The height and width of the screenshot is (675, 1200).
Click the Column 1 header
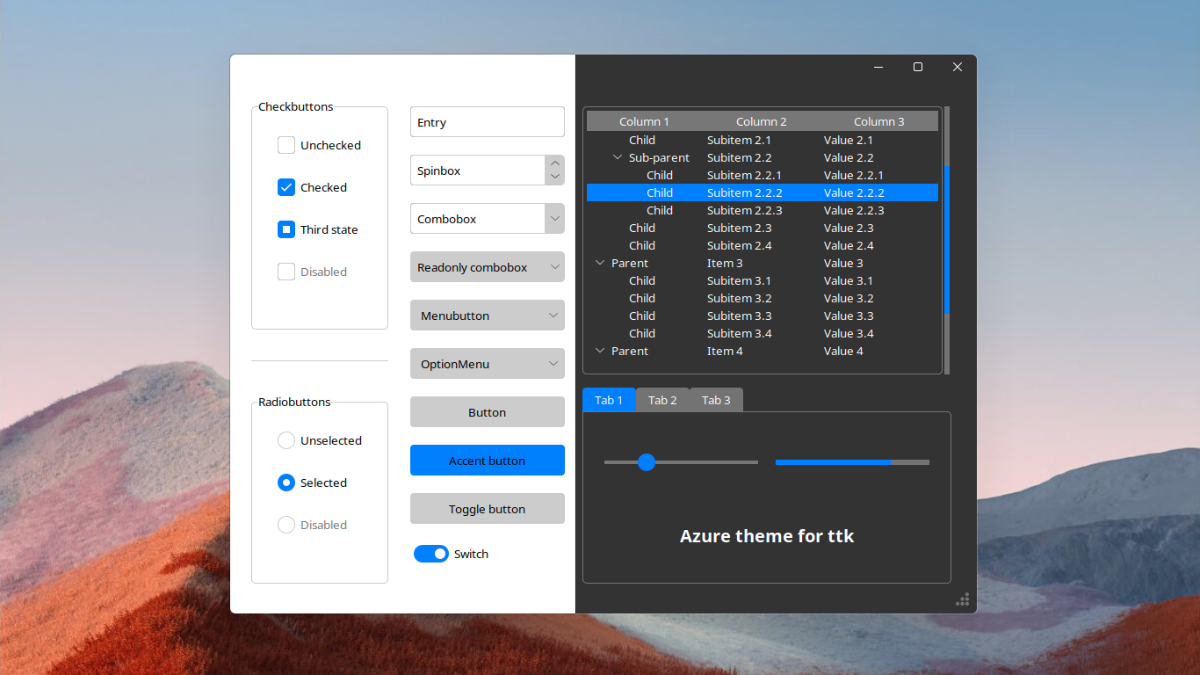(644, 121)
